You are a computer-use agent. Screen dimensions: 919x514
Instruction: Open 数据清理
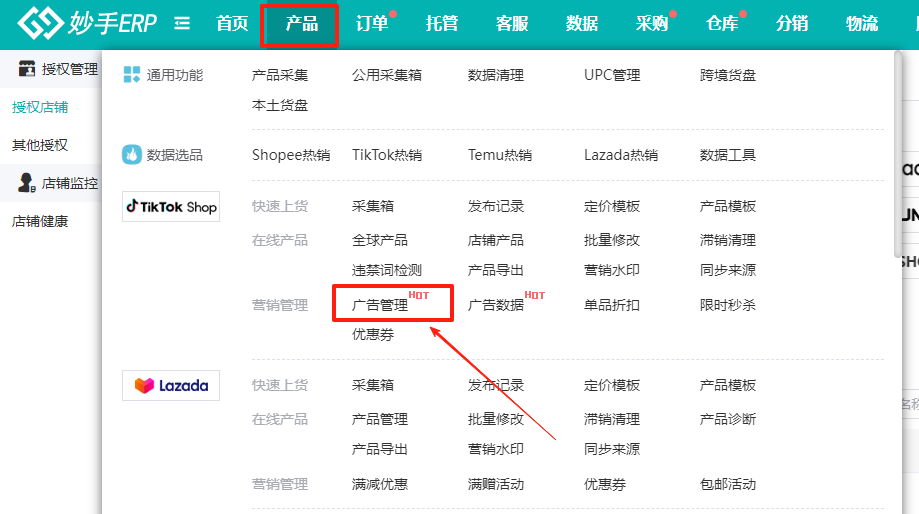(x=496, y=75)
